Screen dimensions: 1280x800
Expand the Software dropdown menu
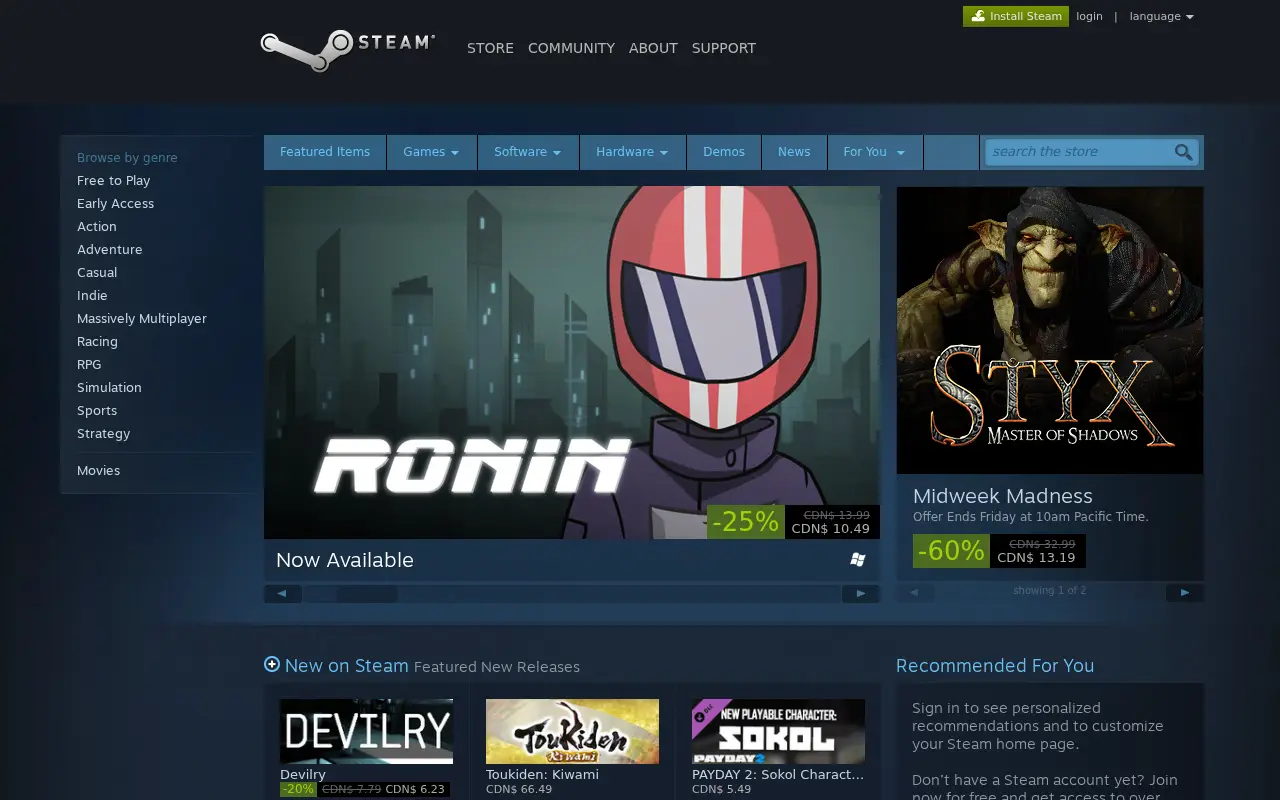click(528, 152)
